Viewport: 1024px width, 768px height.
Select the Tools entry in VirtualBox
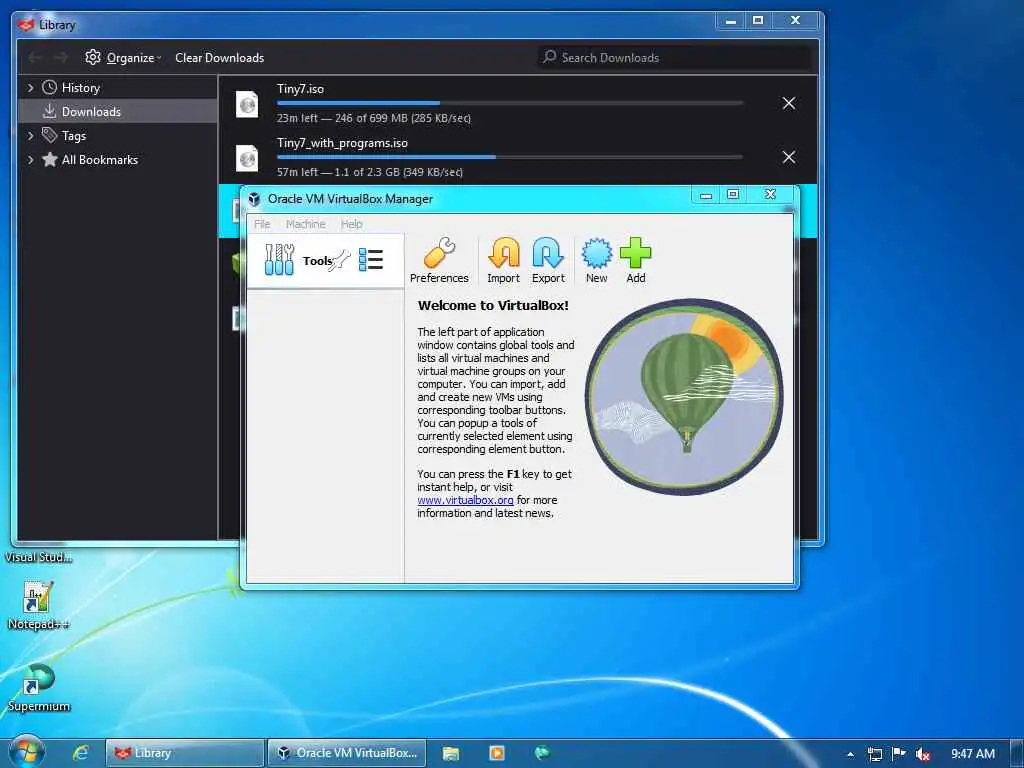point(325,261)
